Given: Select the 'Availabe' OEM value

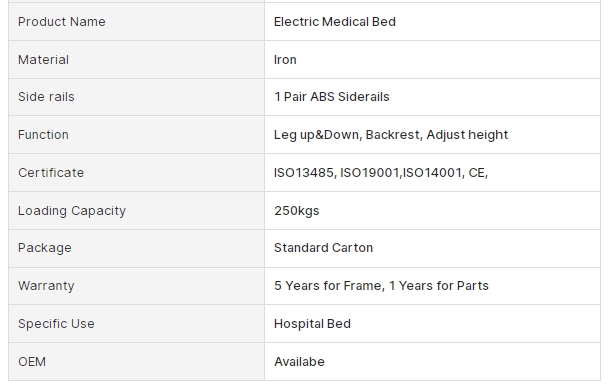Looking at the screenshot, I should coord(299,361).
